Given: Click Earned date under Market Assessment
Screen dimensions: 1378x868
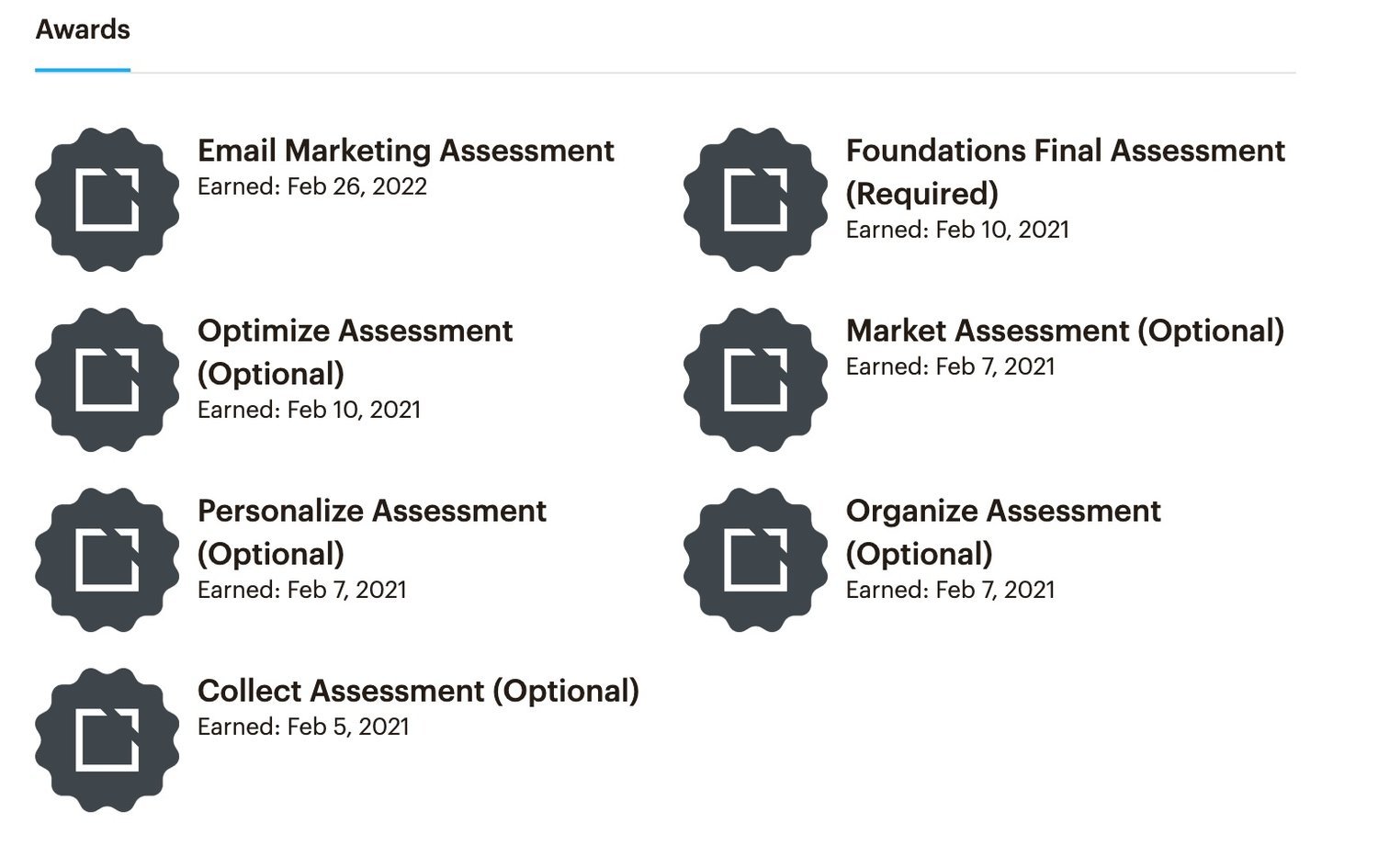Looking at the screenshot, I should [x=950, y=366].
